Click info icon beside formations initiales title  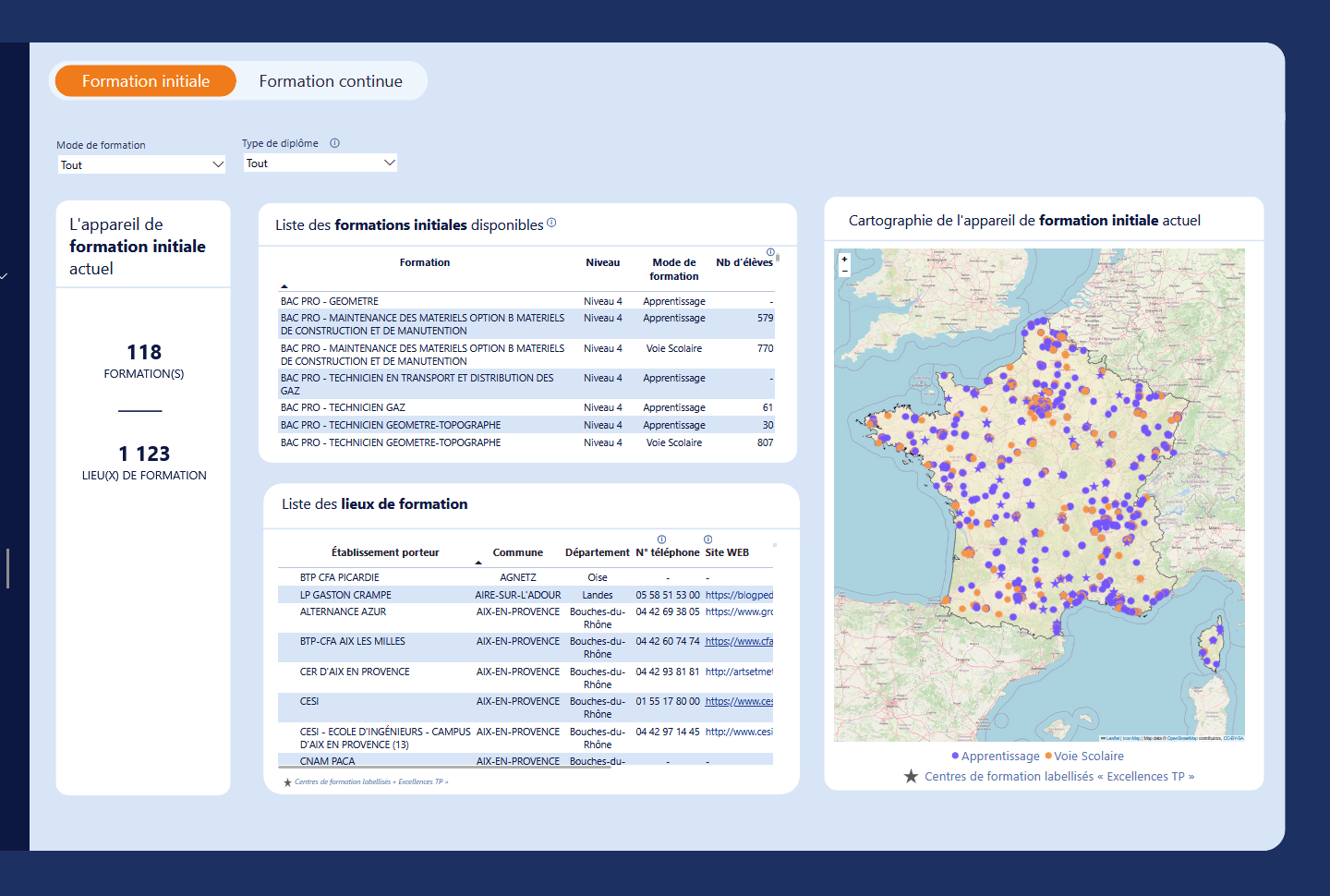click(551, 223)
